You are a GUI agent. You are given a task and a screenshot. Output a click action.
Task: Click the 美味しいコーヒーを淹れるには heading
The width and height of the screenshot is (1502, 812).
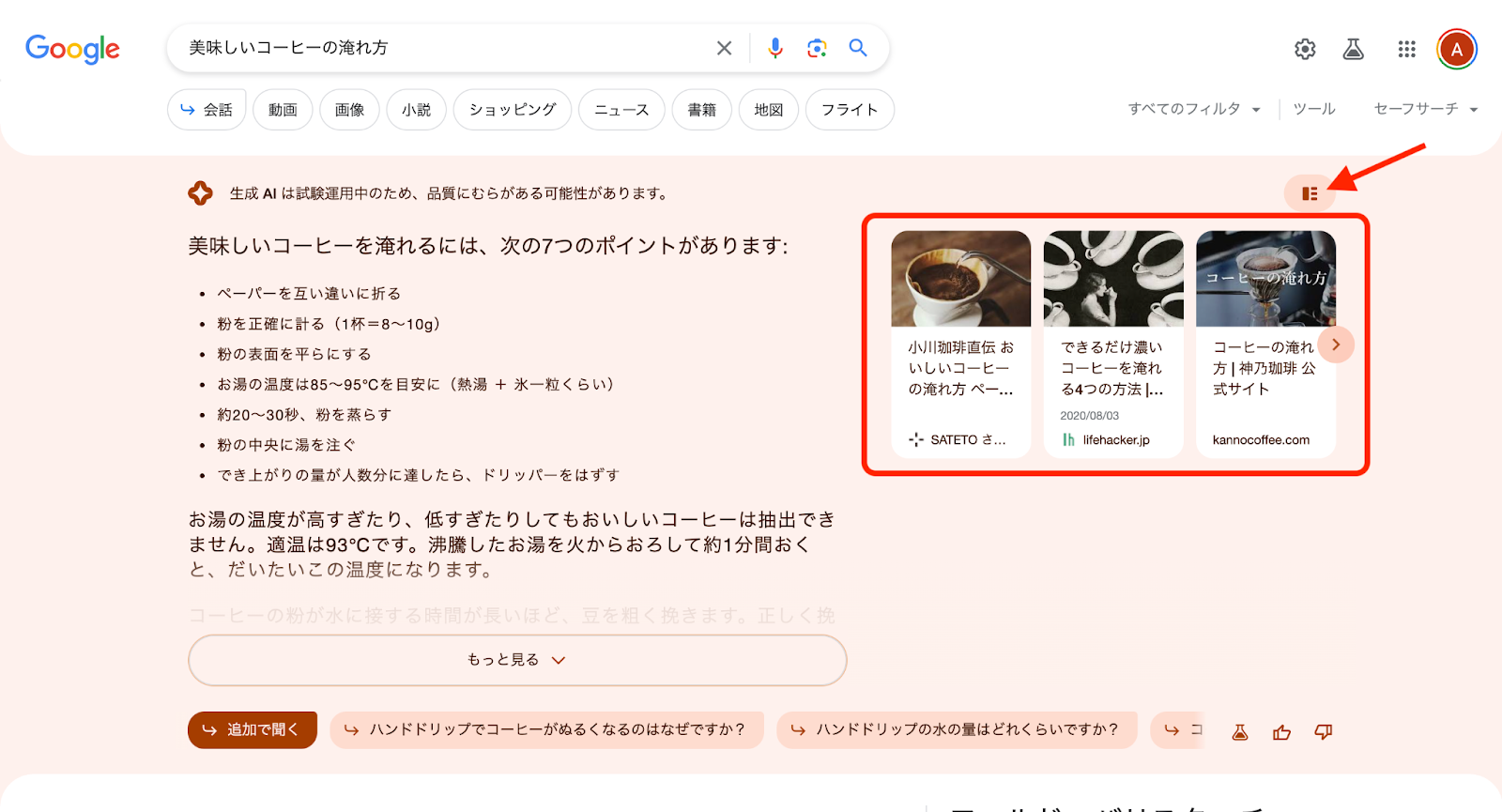[488, 246]
